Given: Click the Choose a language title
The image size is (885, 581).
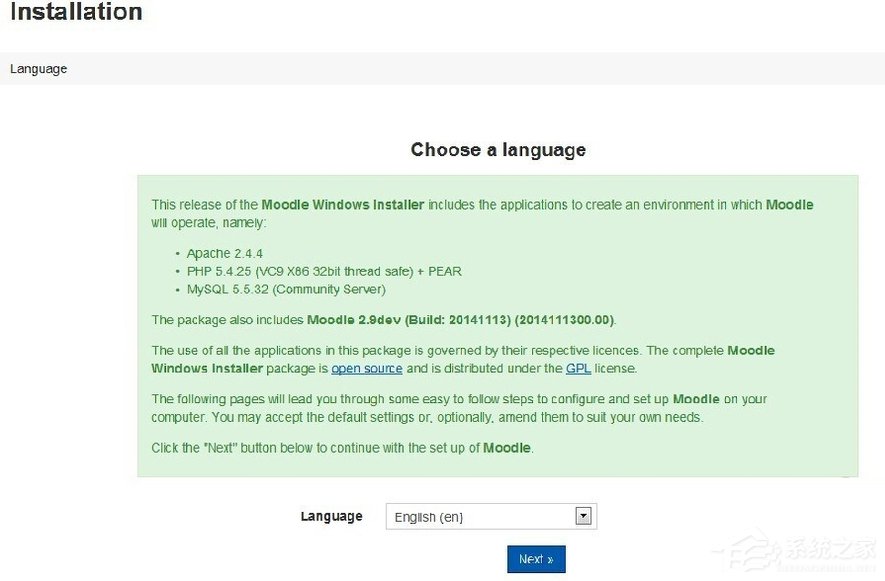Looking at the screenshot, I should [497, 149].
